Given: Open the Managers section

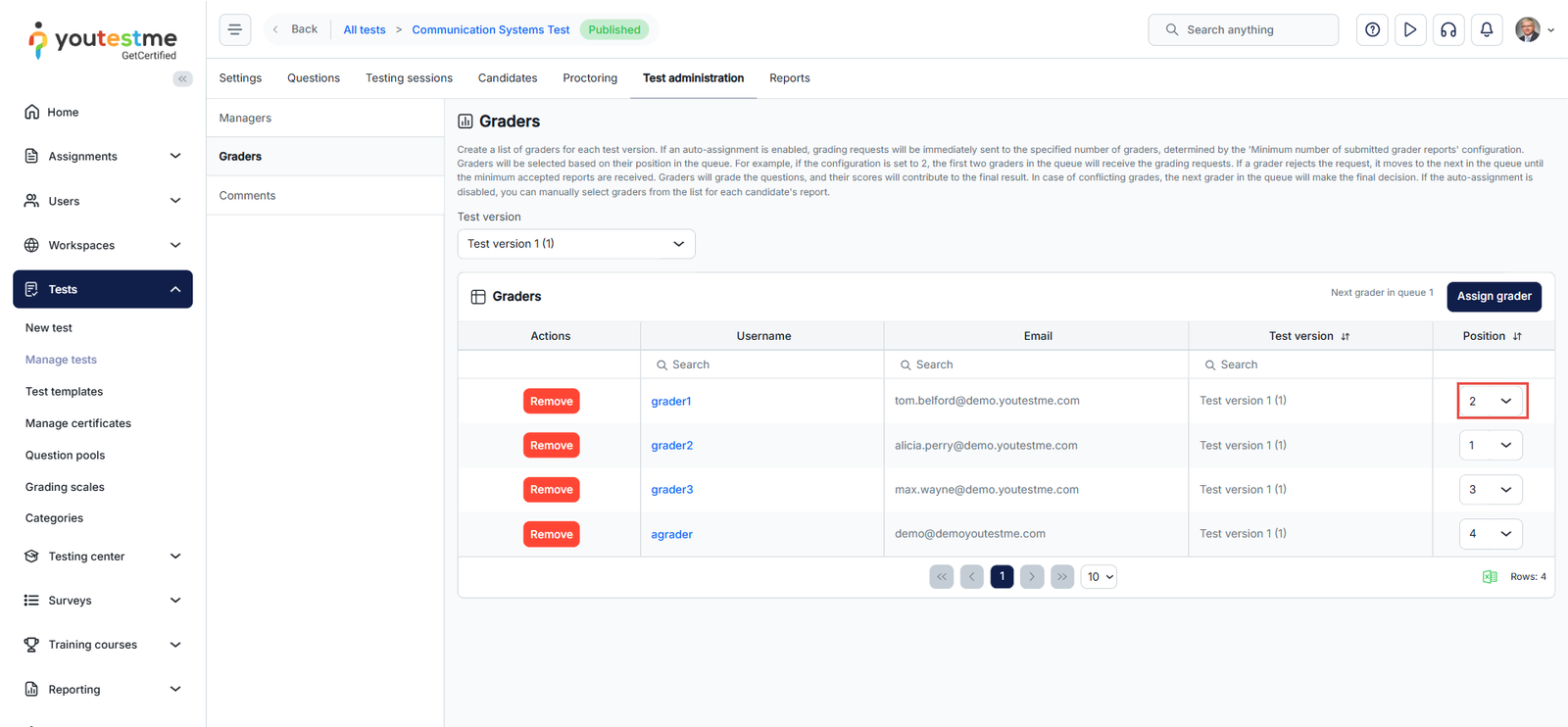Looking at the screenshot, I should tap(245, 118).
